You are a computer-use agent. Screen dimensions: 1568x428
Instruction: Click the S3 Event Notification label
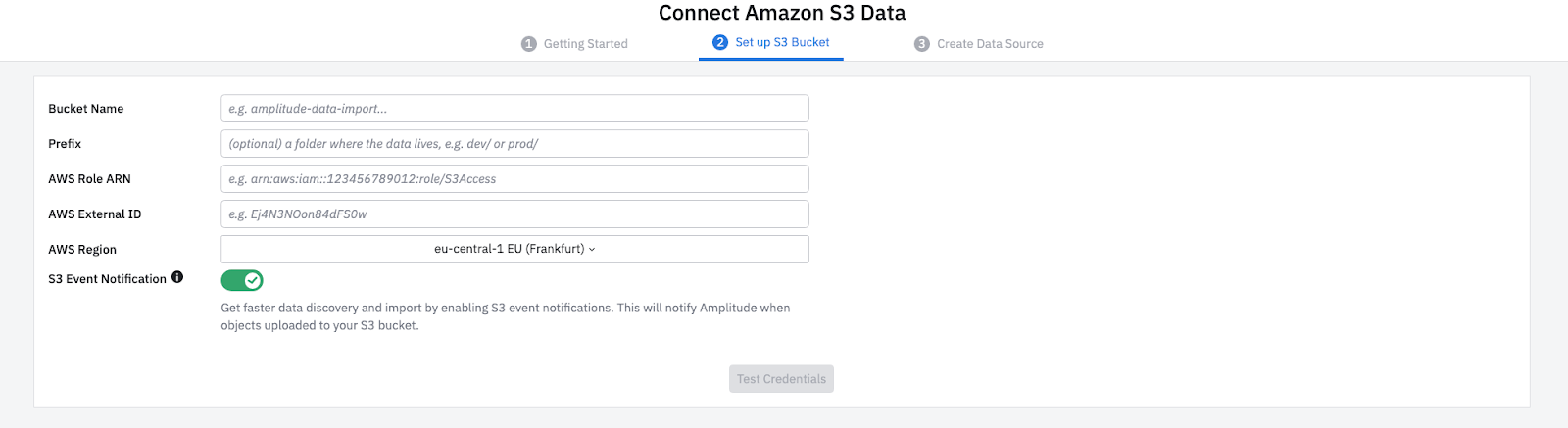tap(108, 279)
